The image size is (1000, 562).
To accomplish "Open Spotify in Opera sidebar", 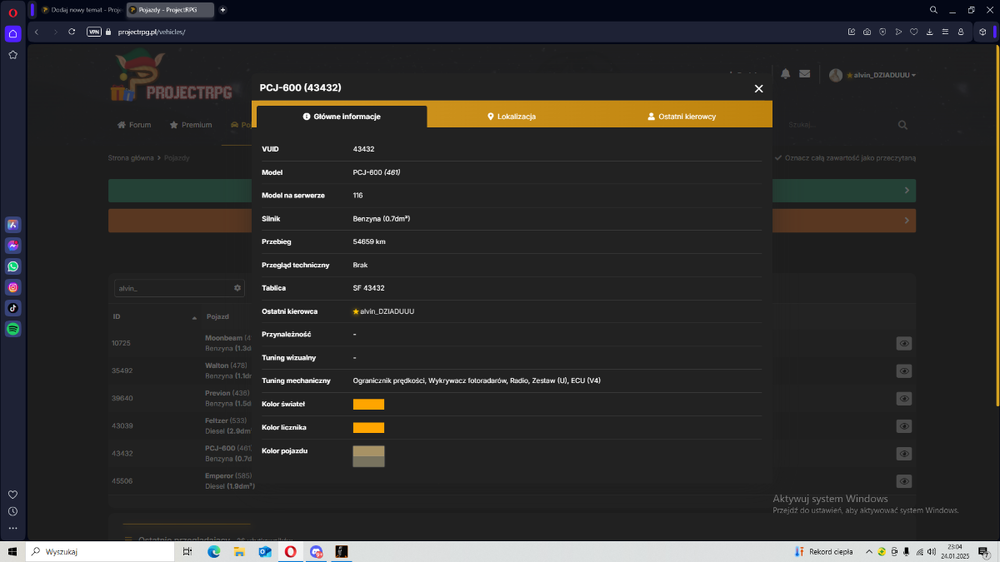I will (x=13, y=329).
